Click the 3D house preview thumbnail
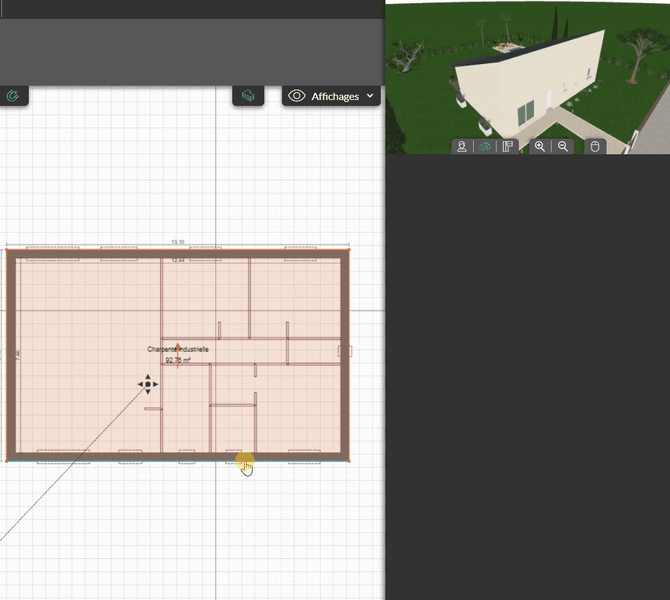The width and height of the screenshot is (670, 600). (x=527, y=70)
